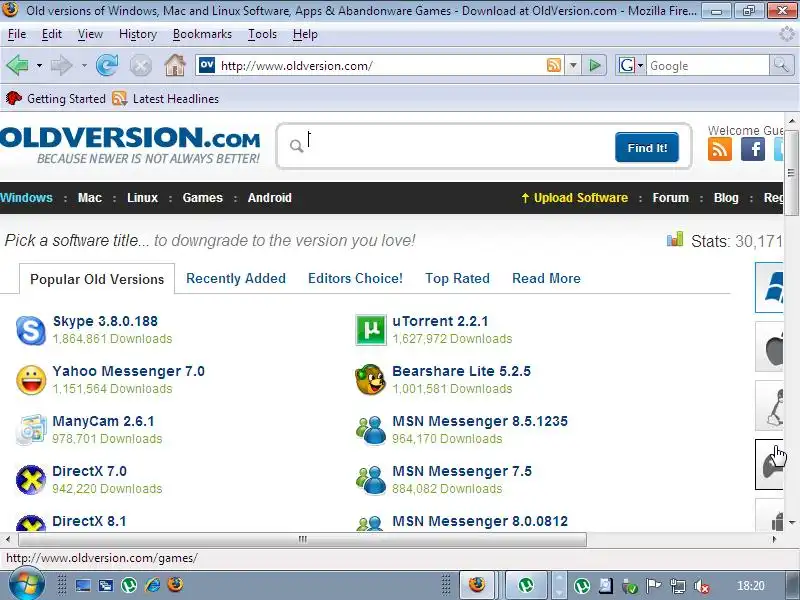Select Android in the navigation bar
The width and height of the screenshot is (800, 600).
pos(269,197)
